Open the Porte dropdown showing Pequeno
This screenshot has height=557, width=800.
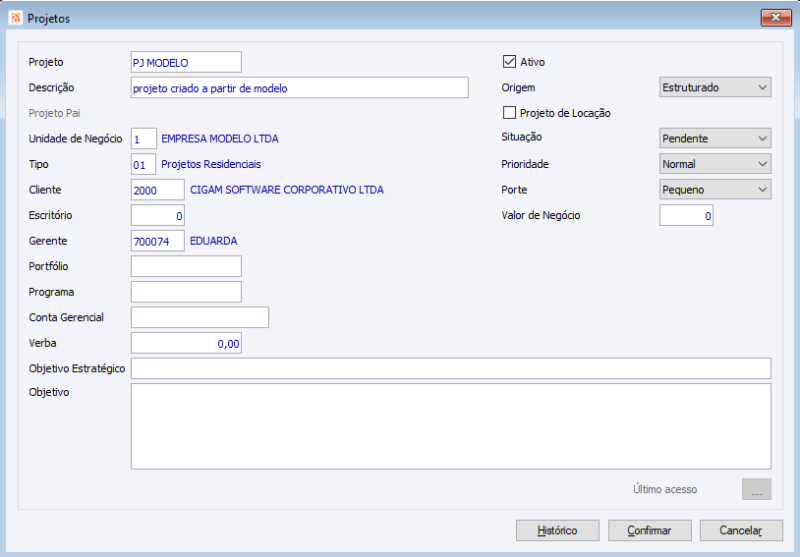(715, 189)
